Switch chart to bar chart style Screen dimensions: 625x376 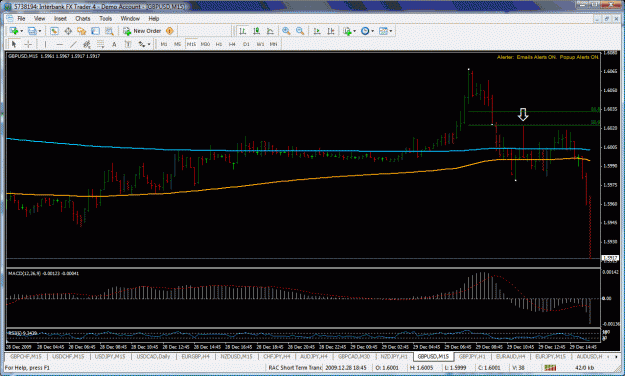242,31
